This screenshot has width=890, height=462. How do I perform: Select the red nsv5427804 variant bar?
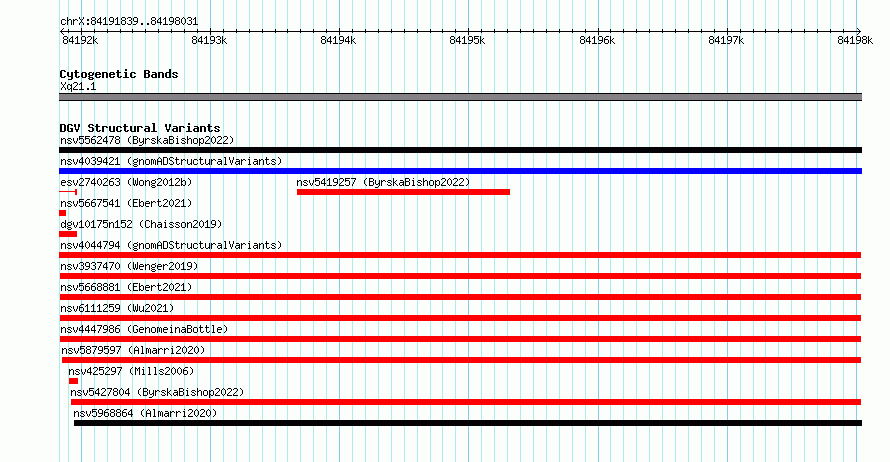466,402
